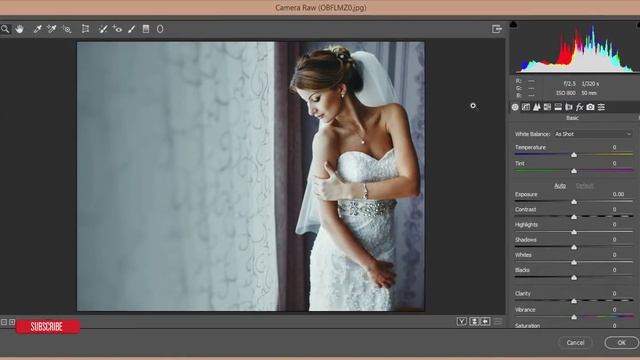This screenshot has height=360, width=640.
Task: Cycle before/after views with Y button
Action: point(462,322)
